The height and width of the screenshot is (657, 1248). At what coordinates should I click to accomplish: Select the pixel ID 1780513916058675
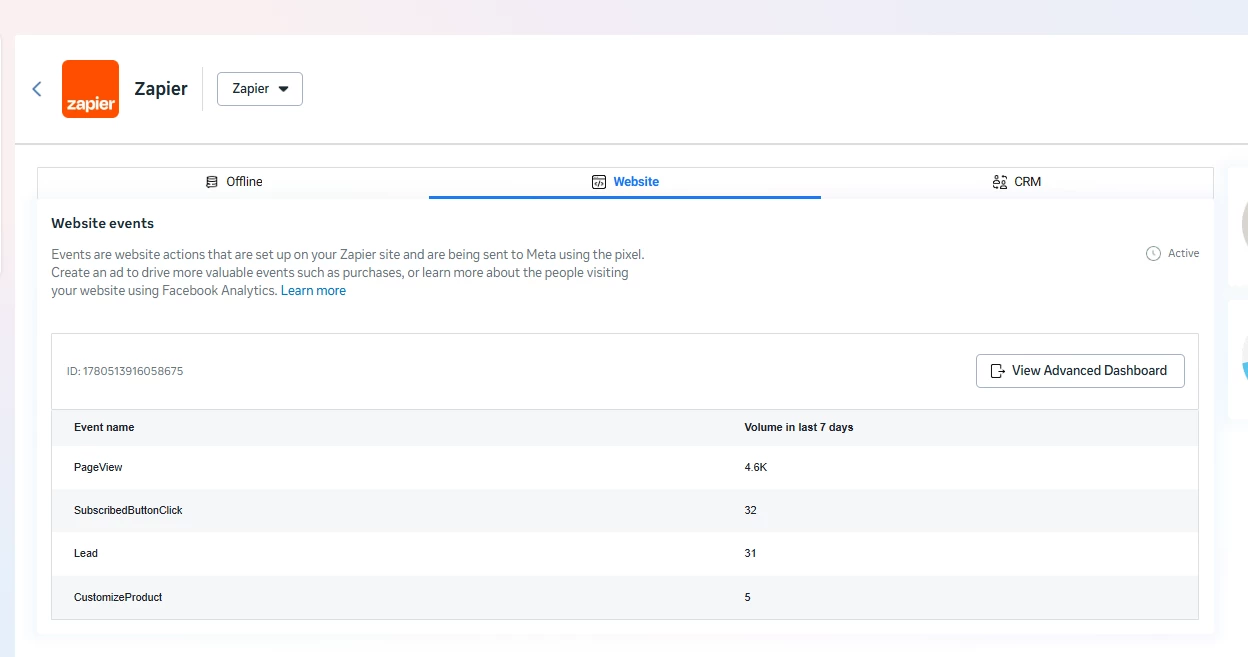click(125, 371)
